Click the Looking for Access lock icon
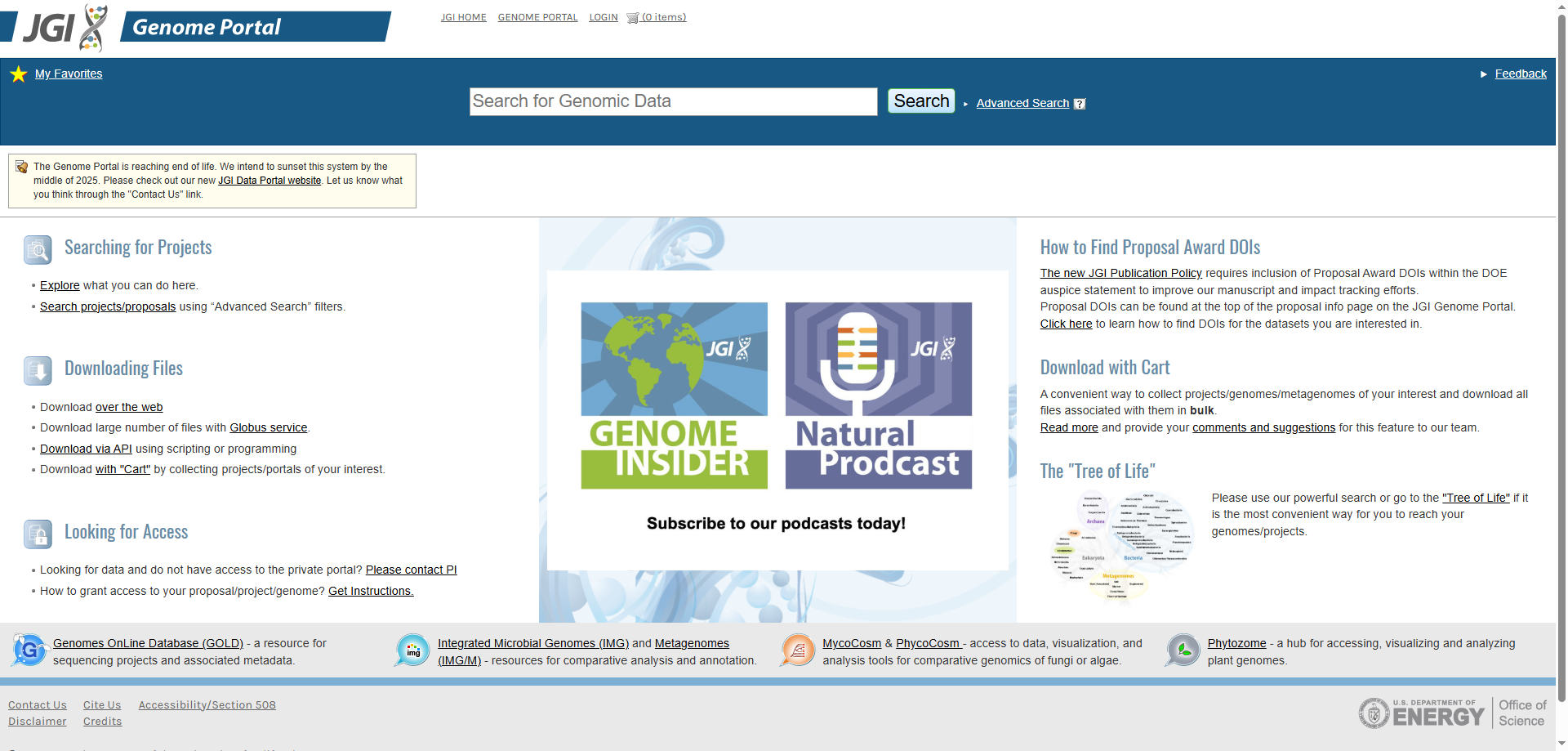1568x751 pixels. point(38,534)
